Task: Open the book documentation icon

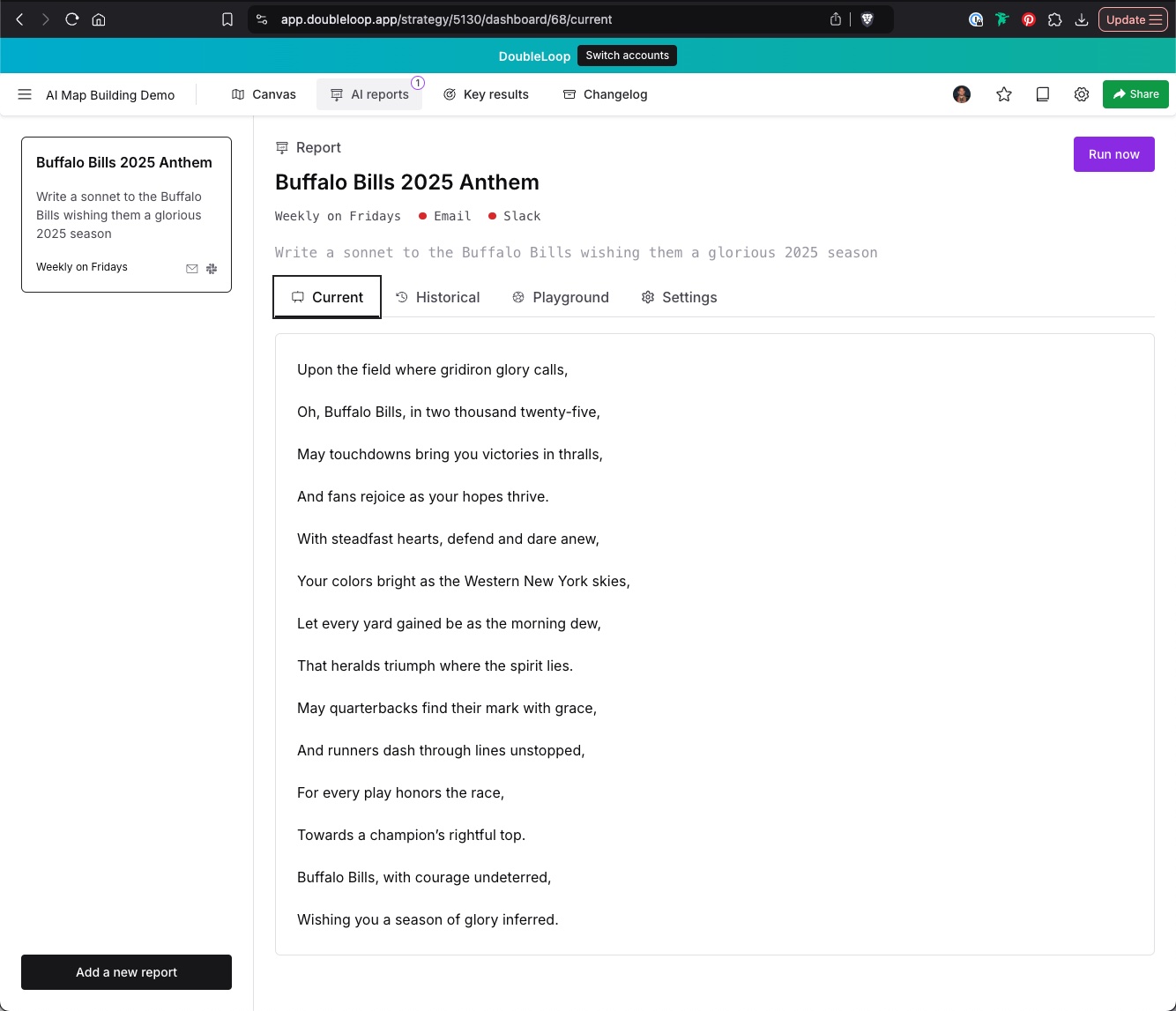Action: click(1043, 94)
